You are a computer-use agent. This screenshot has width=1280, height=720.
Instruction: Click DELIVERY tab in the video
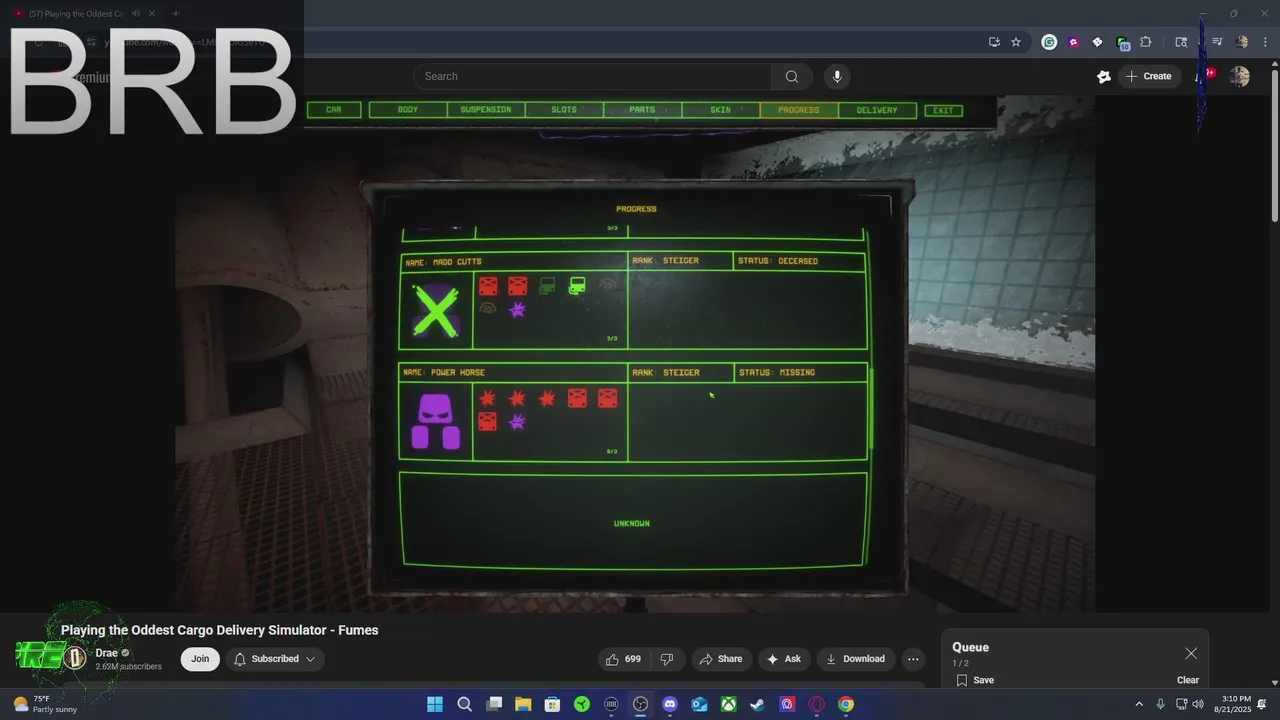(877, 110)
